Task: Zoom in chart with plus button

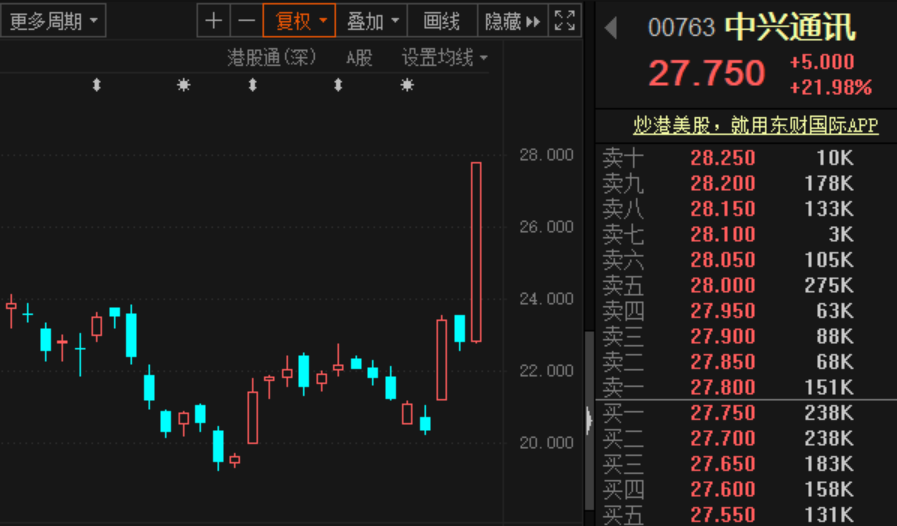Action: pyautogui.click(x=213, y=21)
